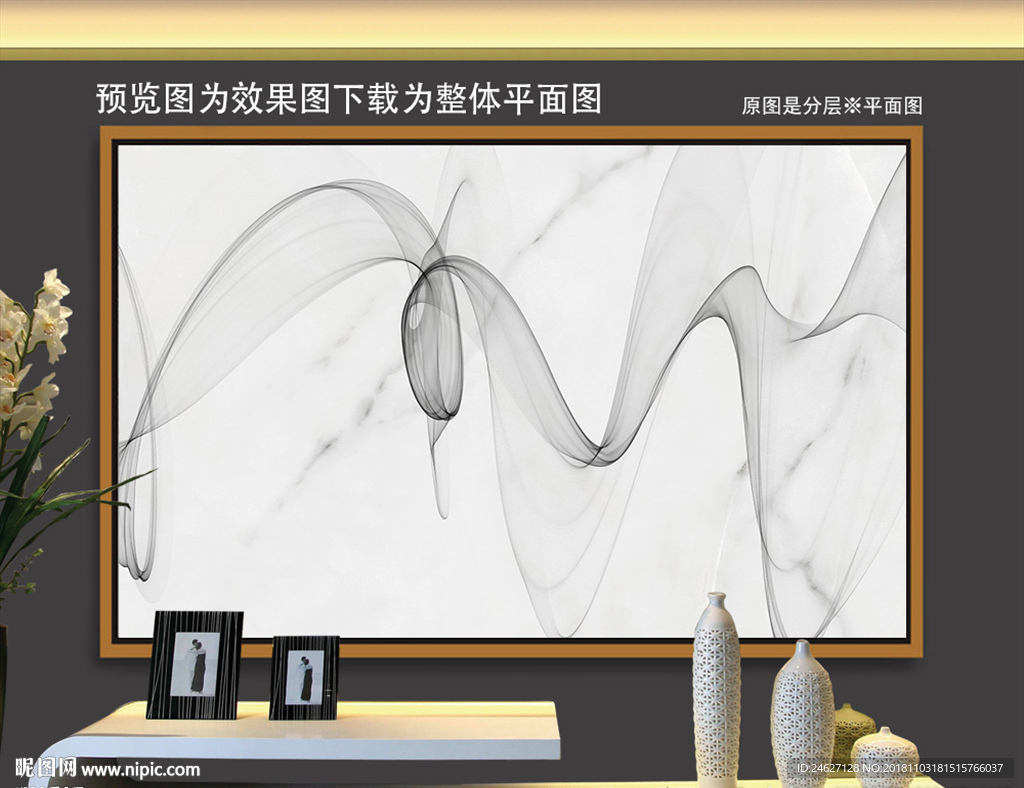Image resolution: width=1024 pixels, height=788 pixels.
Task: Click the www.nipic.com link text
Action: (x=140, y=770)
